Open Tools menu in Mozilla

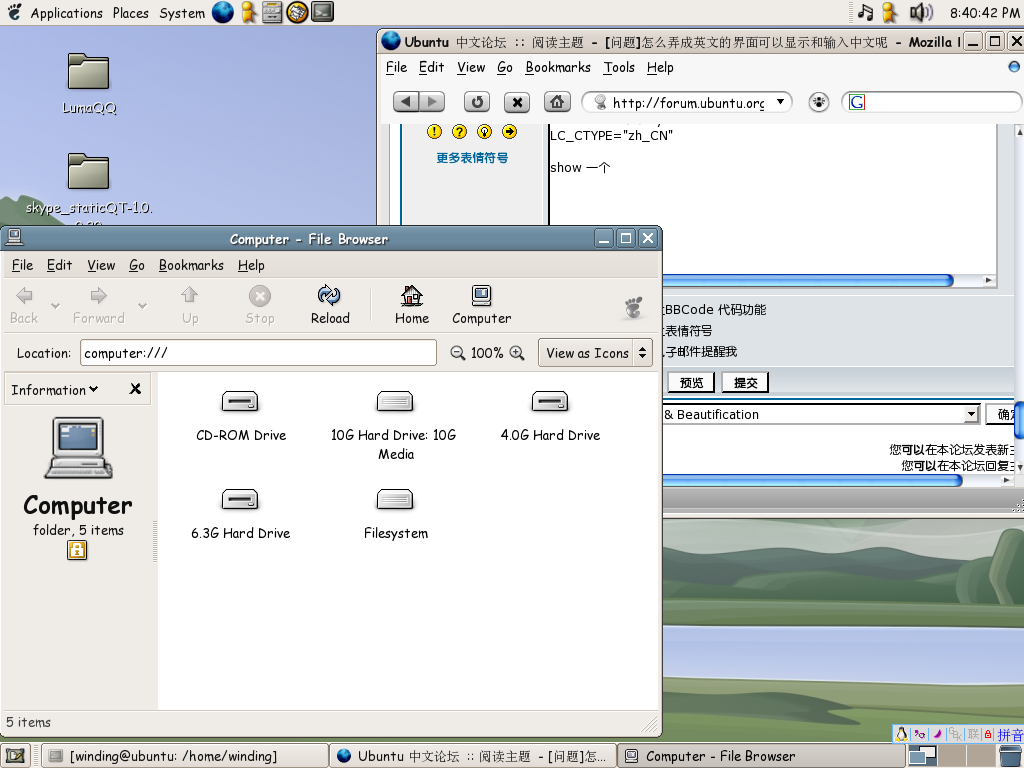pyautogui.click(x=618, y=67)
